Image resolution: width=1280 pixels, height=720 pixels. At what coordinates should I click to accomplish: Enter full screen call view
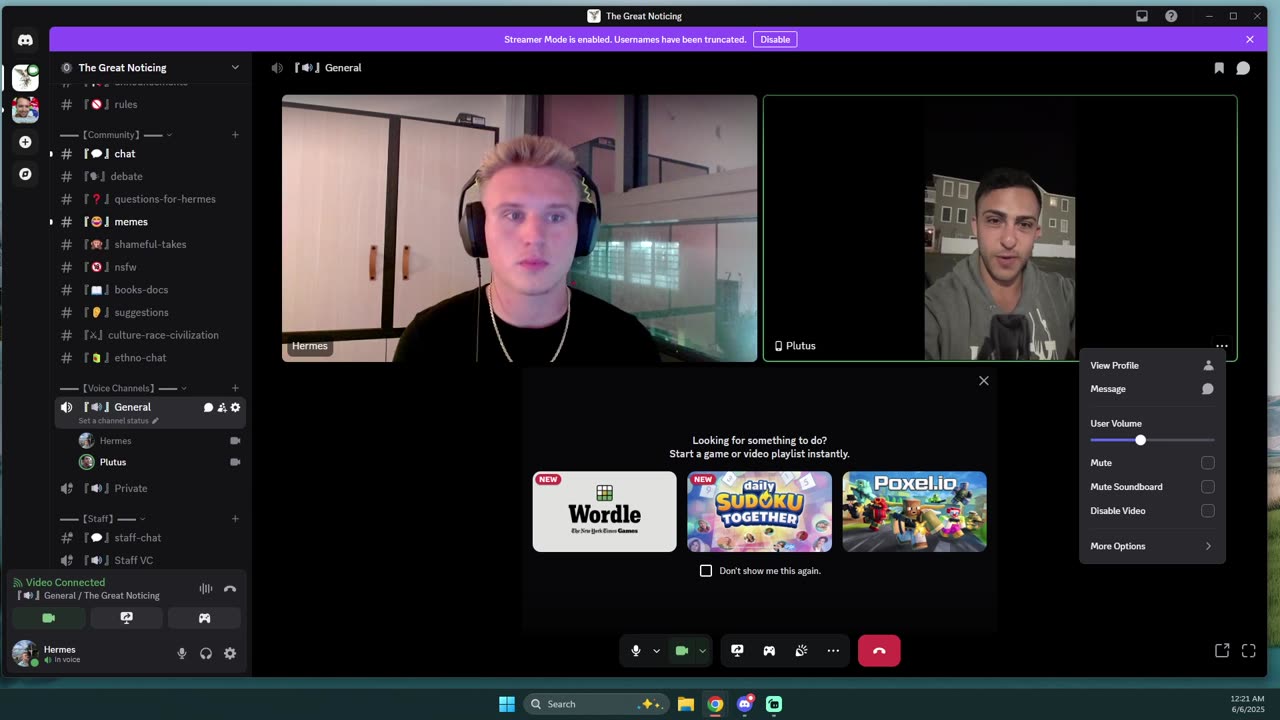[1249, 651]
